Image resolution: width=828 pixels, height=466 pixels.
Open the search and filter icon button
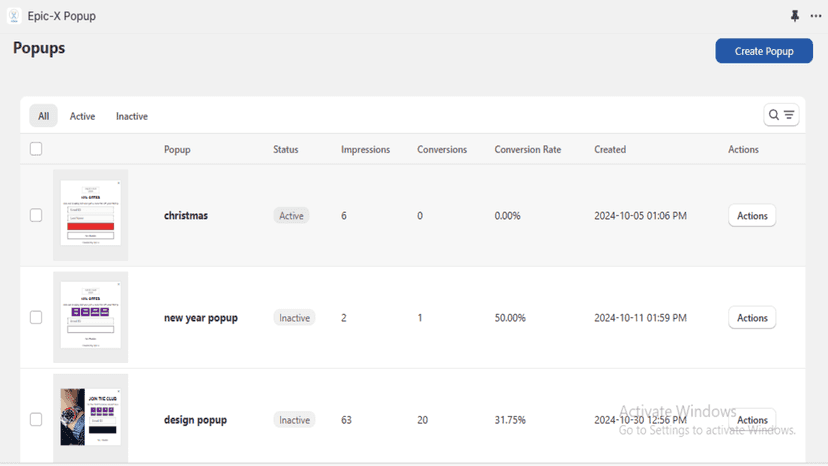(x=781, y=115)
